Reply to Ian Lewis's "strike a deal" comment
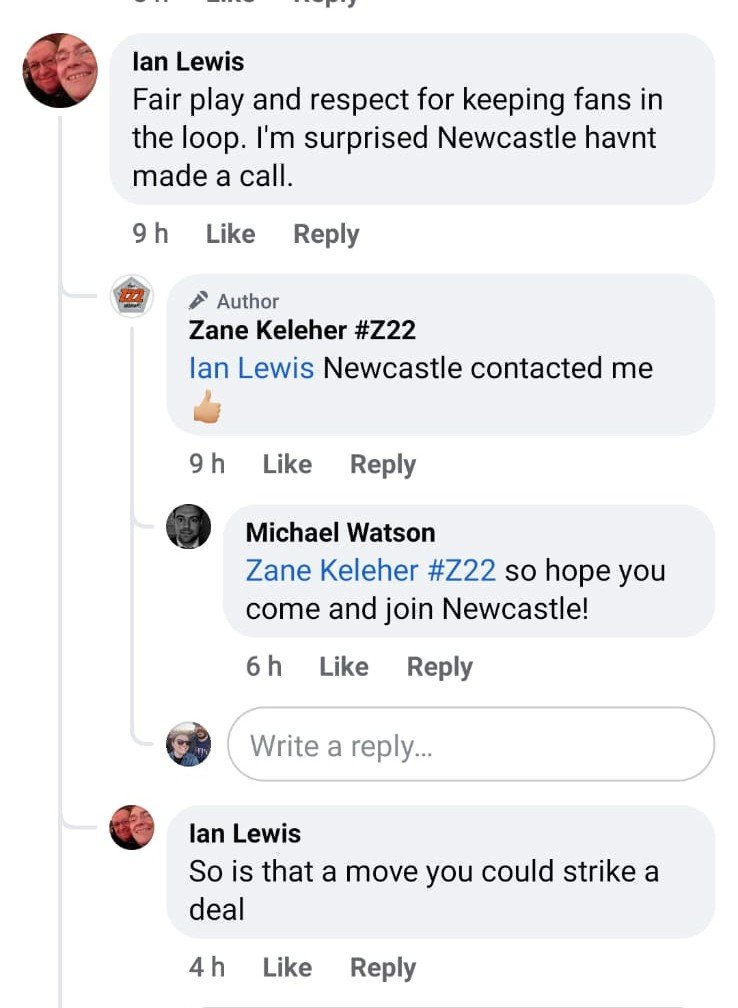Image resolution: width=738 pixels, height=1008 pixels. tap(383, 967)
